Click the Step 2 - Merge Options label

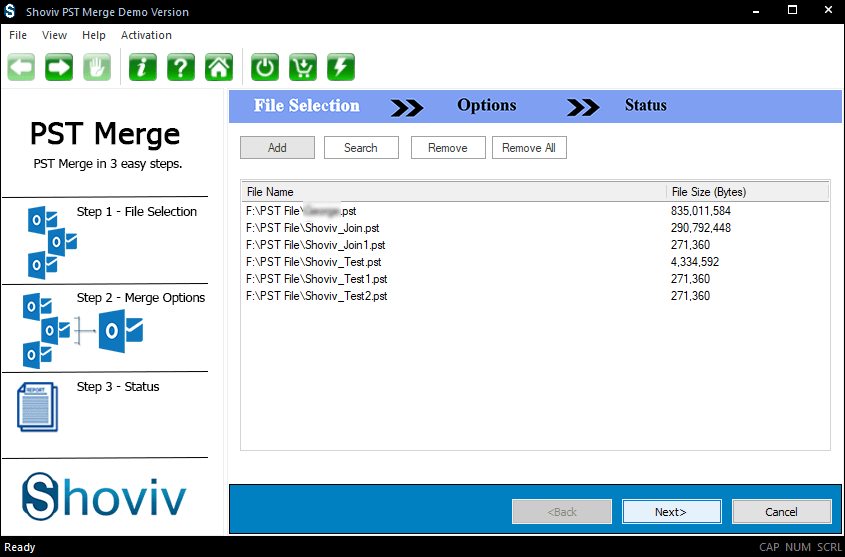coord(141,298)
